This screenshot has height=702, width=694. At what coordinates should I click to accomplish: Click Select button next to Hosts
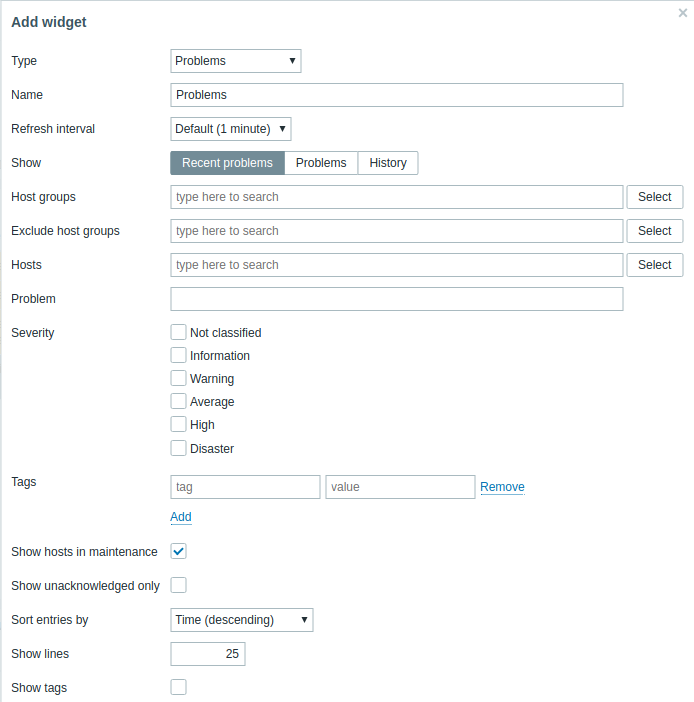coord(654,265)
